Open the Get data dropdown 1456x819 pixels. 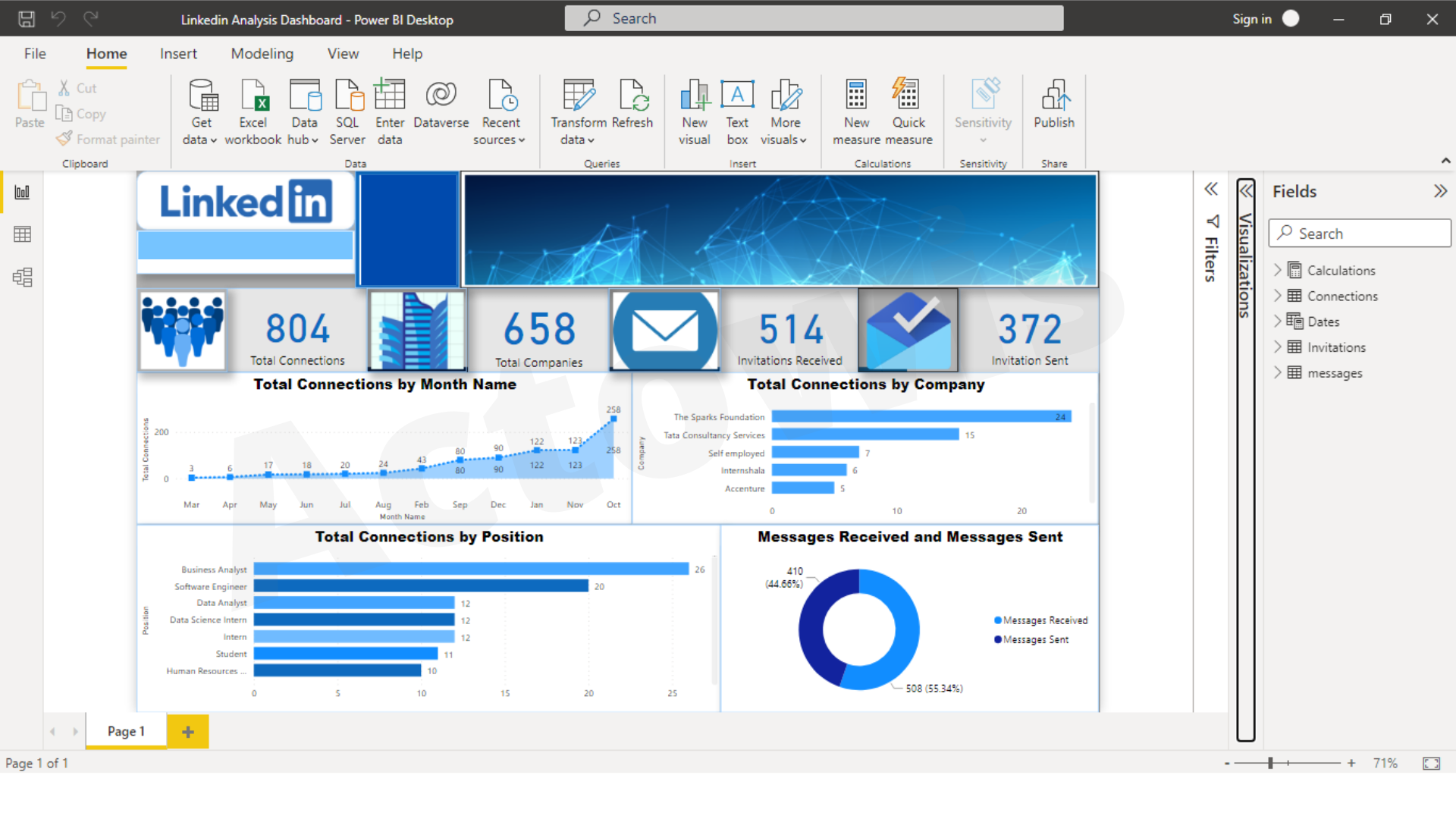[x=201, y=112]
